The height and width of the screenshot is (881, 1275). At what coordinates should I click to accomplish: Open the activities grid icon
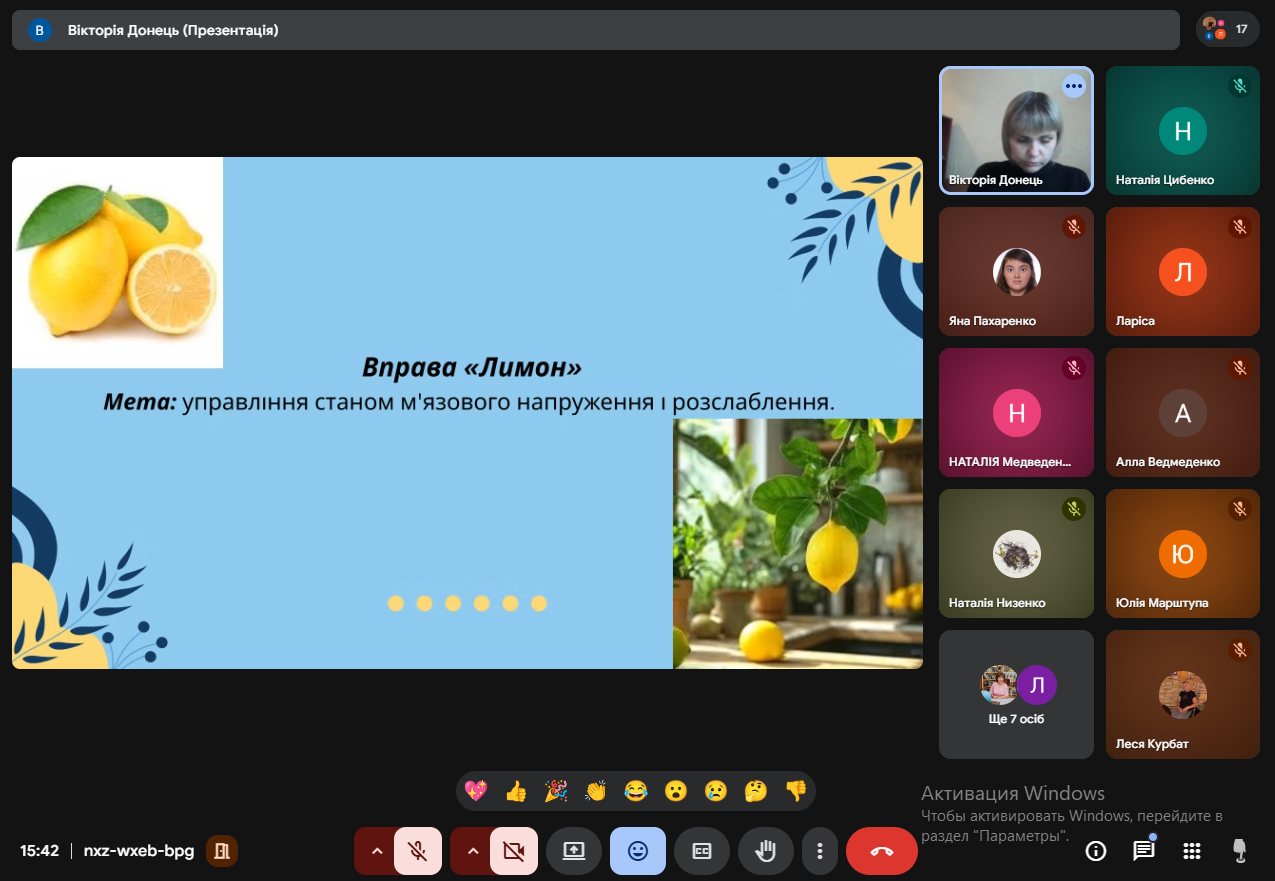1191,851
